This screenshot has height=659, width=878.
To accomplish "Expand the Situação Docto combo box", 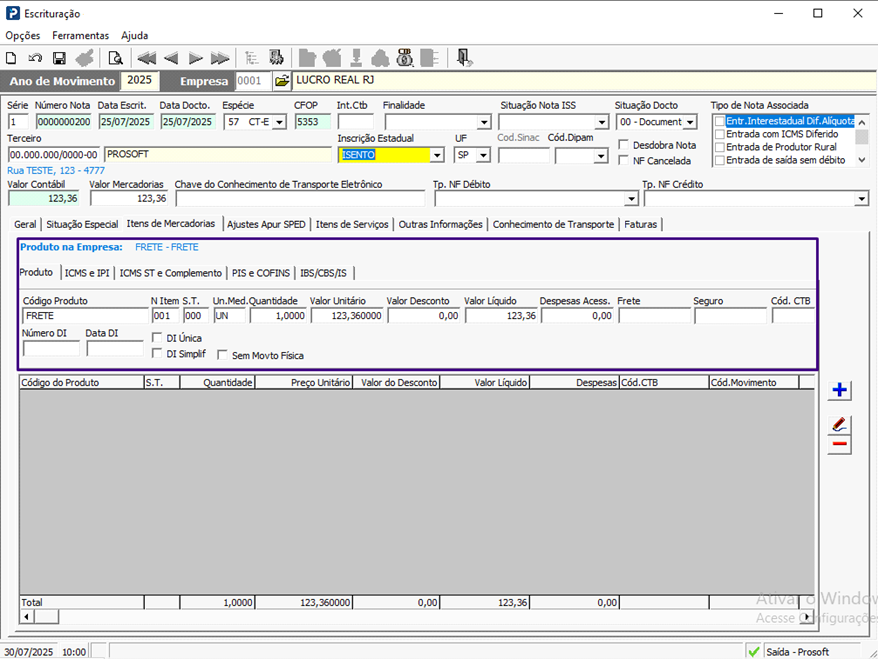I will 690,122.
